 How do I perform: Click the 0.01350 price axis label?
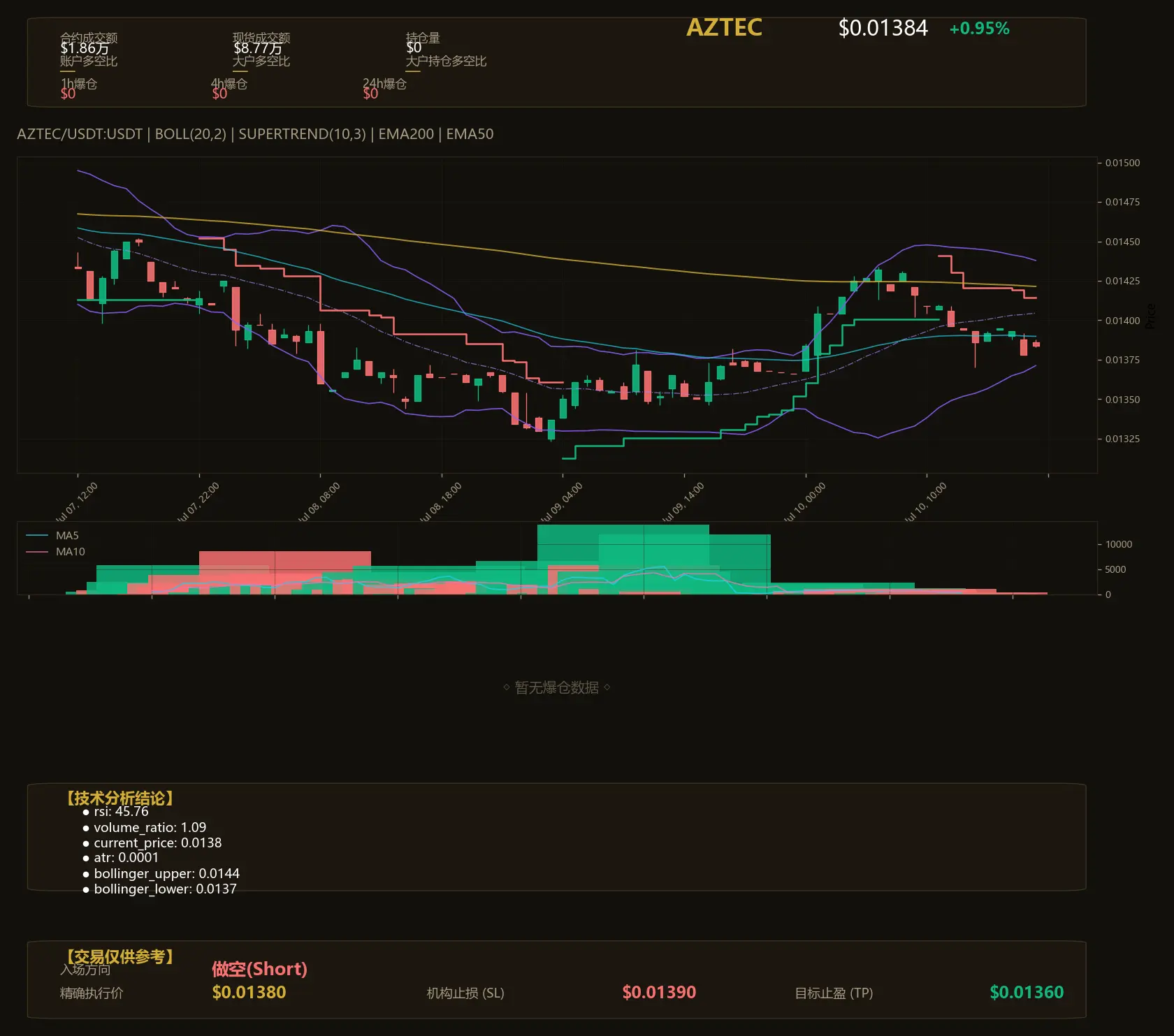(x=1122, y=400)
